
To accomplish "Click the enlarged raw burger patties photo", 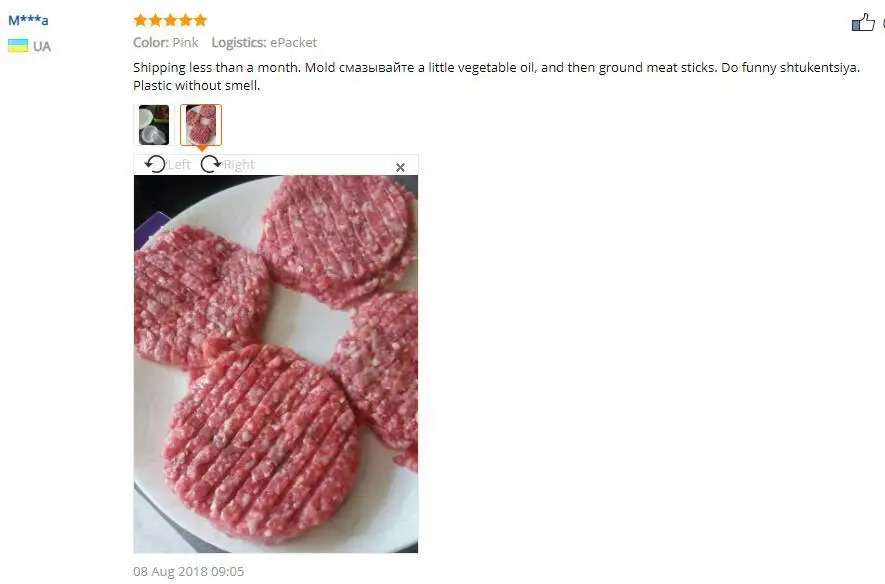I will pyautogui.click(x=275, y=364).
